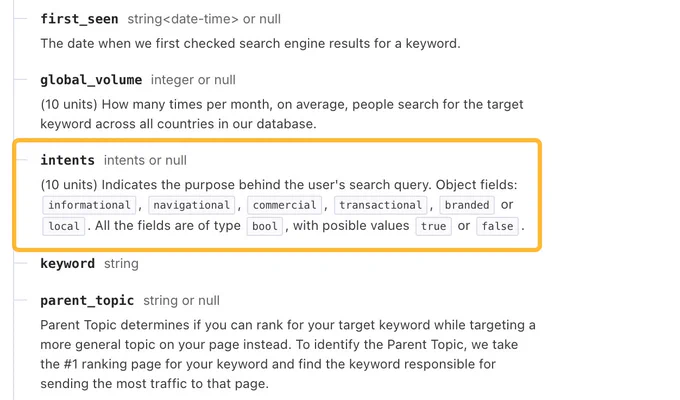
Task: Click the intents field heading
Action: [x=68, y=160]
